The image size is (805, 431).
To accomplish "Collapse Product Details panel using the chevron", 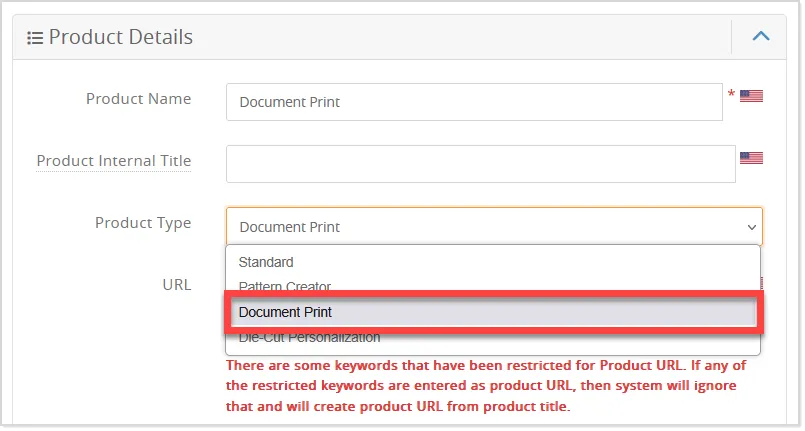I will click(761, 36).
